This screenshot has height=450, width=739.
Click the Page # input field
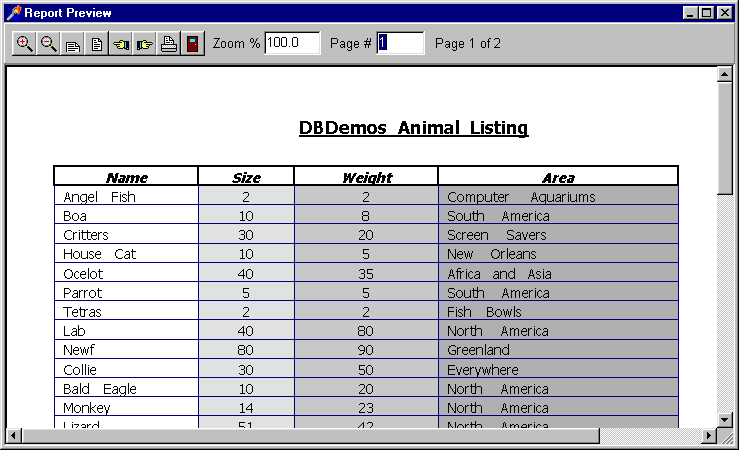[x=400, y=43]
